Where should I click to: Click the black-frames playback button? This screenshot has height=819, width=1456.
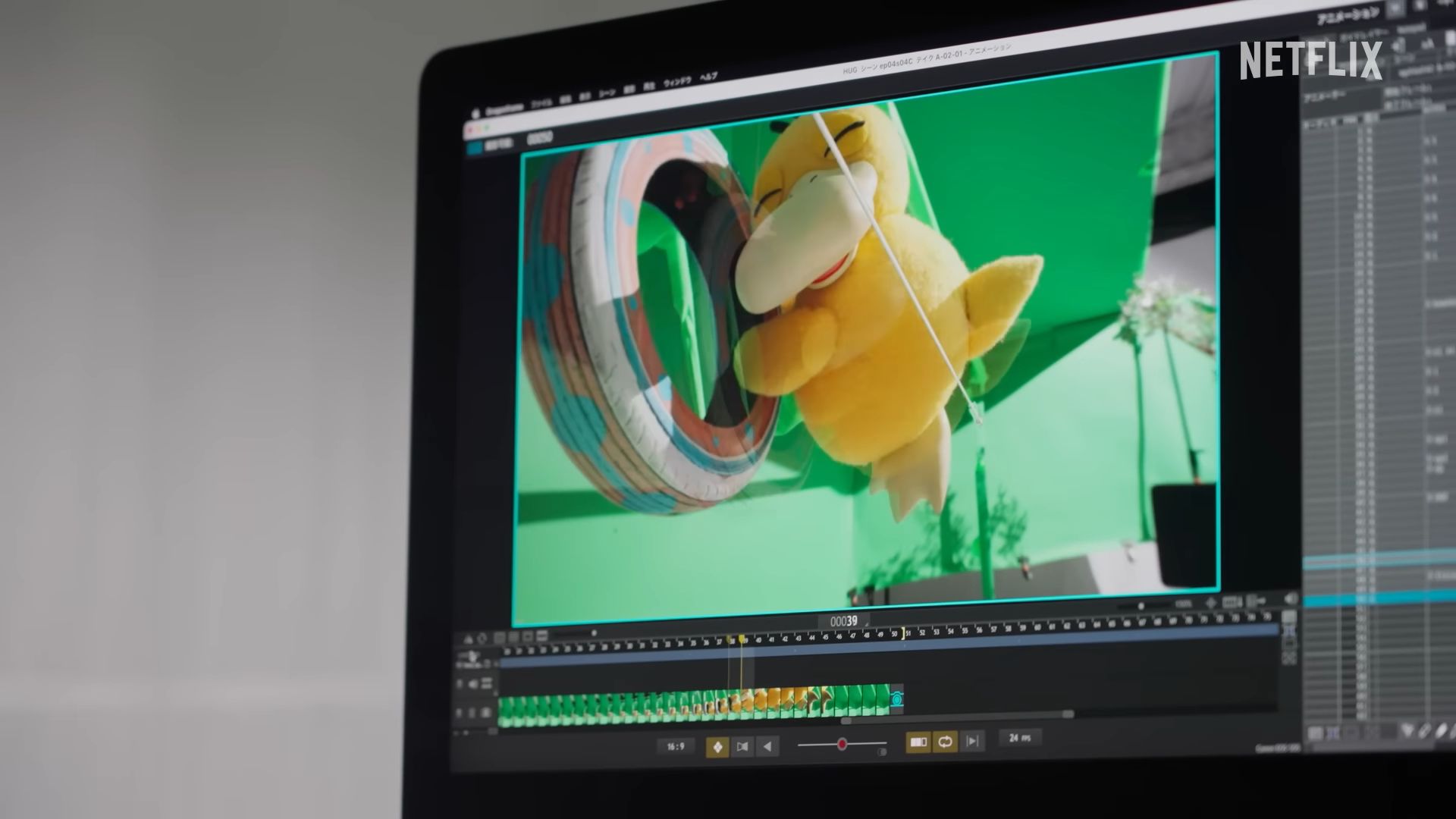pyautogui.click(x=742, y=747)
